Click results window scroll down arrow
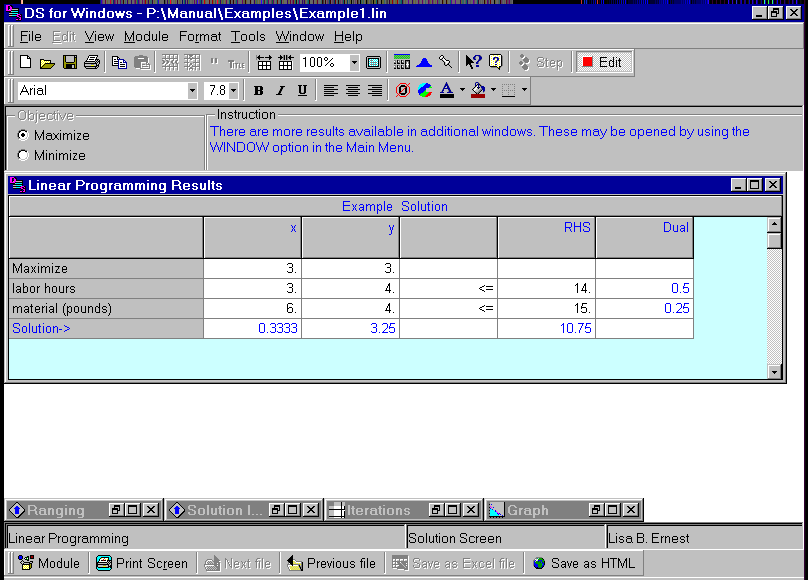The image size is (808, 580). (774, 371)
